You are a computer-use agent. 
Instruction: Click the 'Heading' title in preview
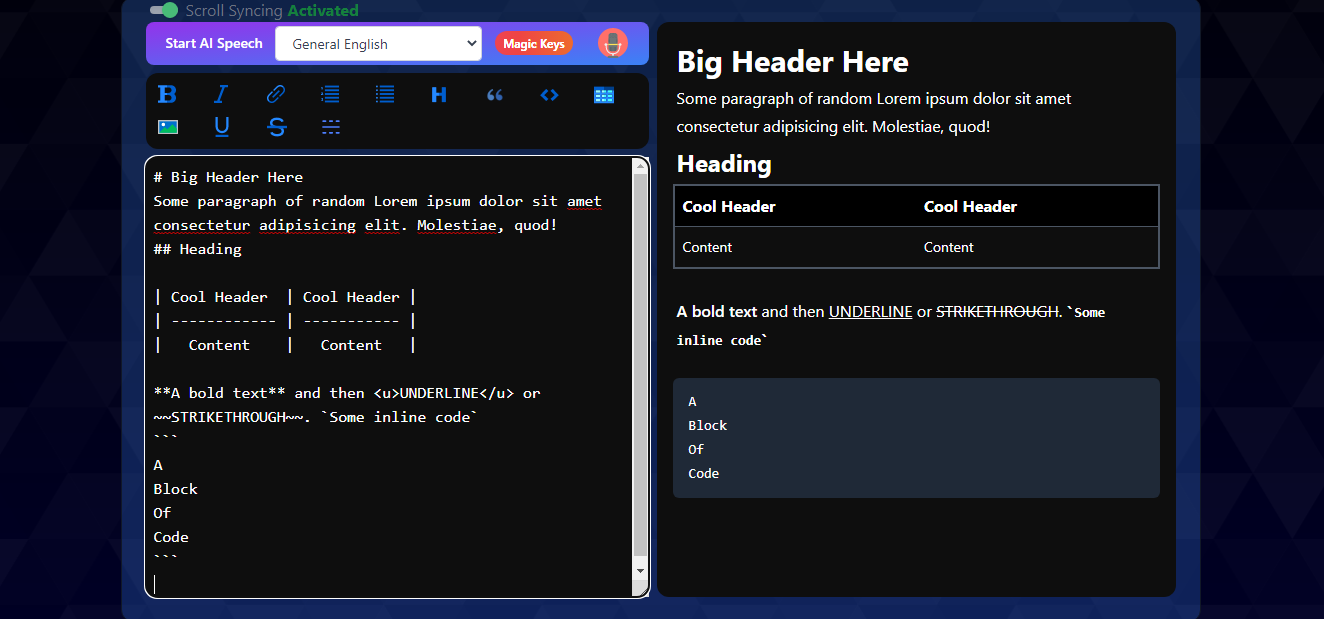(724, 164)
